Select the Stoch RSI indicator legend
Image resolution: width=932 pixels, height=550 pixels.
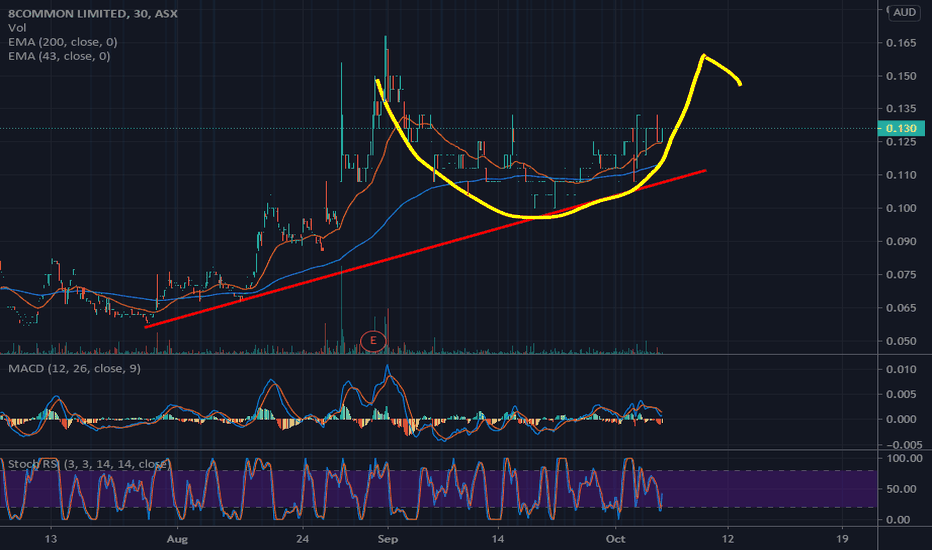tap(89, 464)
